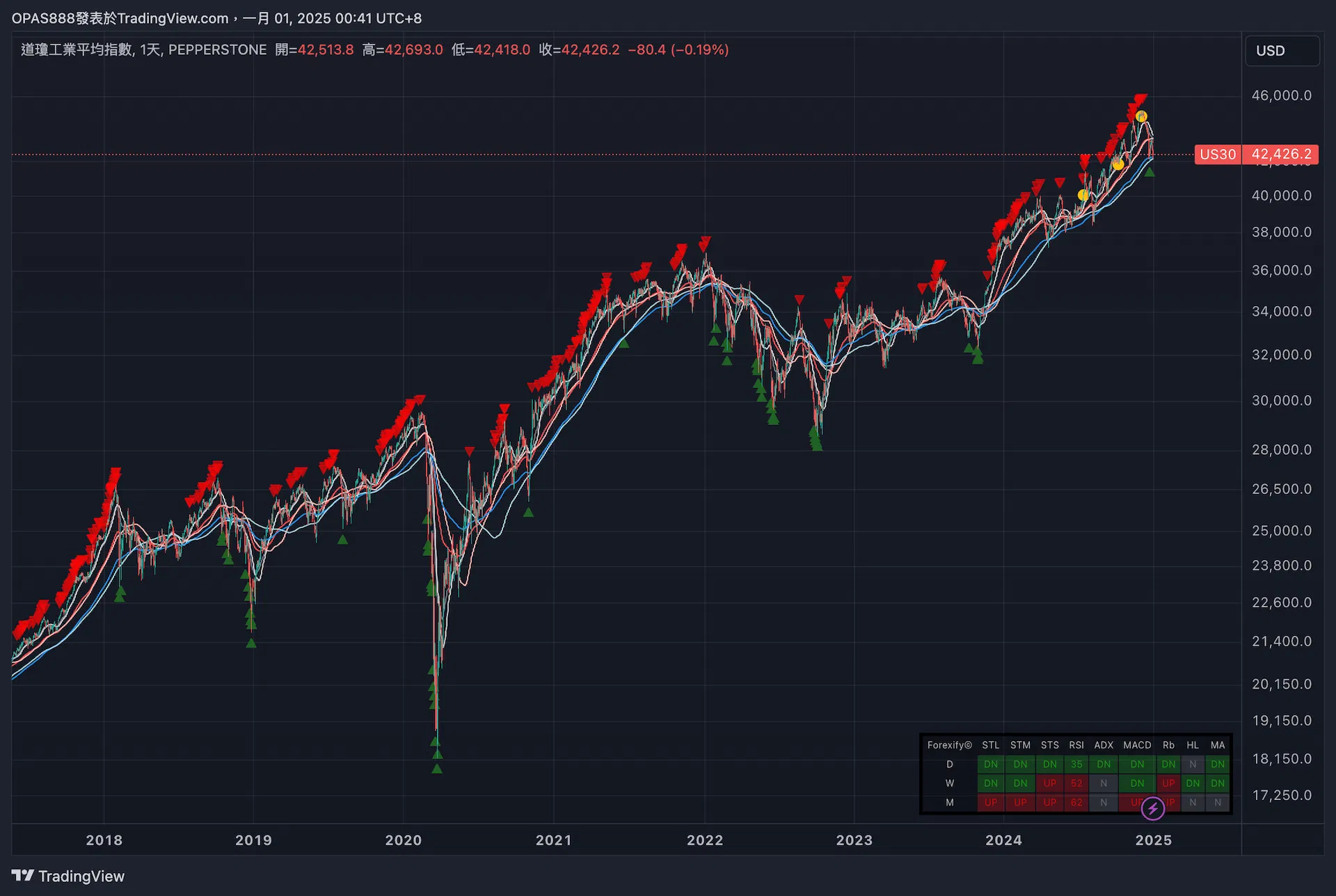The height and width of the screenshot is (896, 1336).
Task: Click the STM column header
Action: click(x=1020, y=745)
